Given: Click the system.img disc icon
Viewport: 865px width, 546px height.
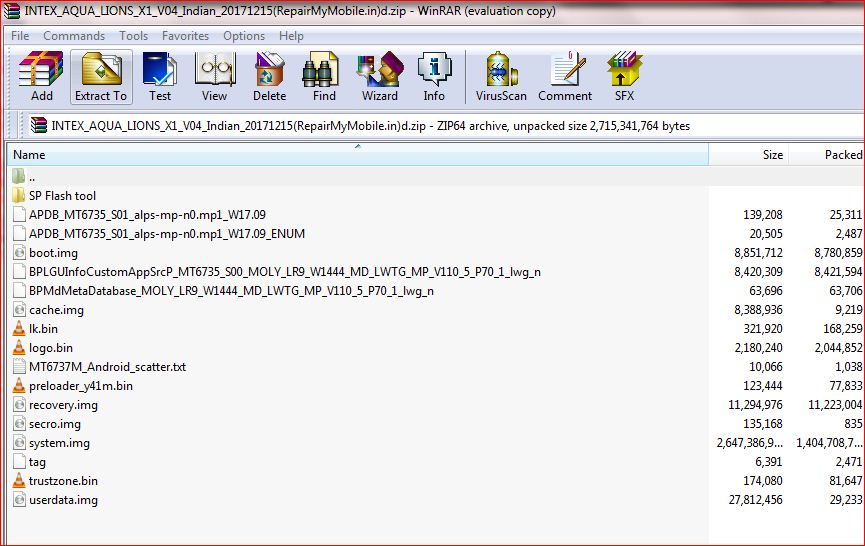Looking at the screenshot, I should click(x=19, y=442).
